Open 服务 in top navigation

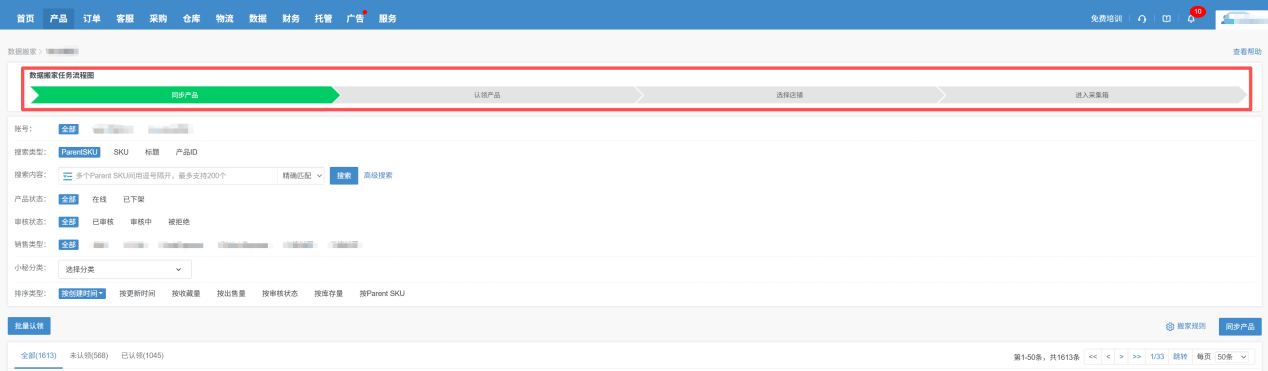coord(387,19)
